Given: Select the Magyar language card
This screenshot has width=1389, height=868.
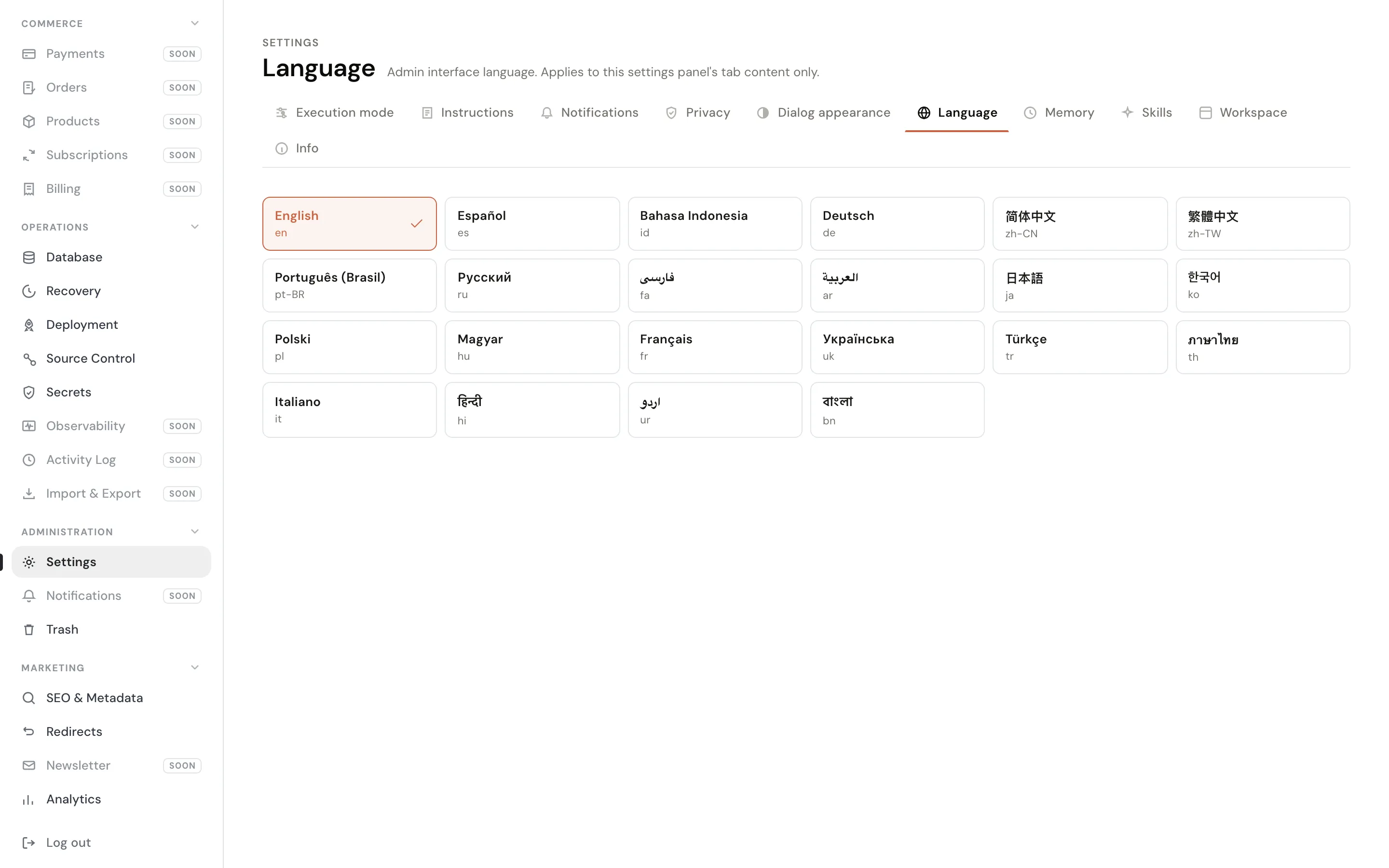Looking at the screenshot, I should (532, 347).
